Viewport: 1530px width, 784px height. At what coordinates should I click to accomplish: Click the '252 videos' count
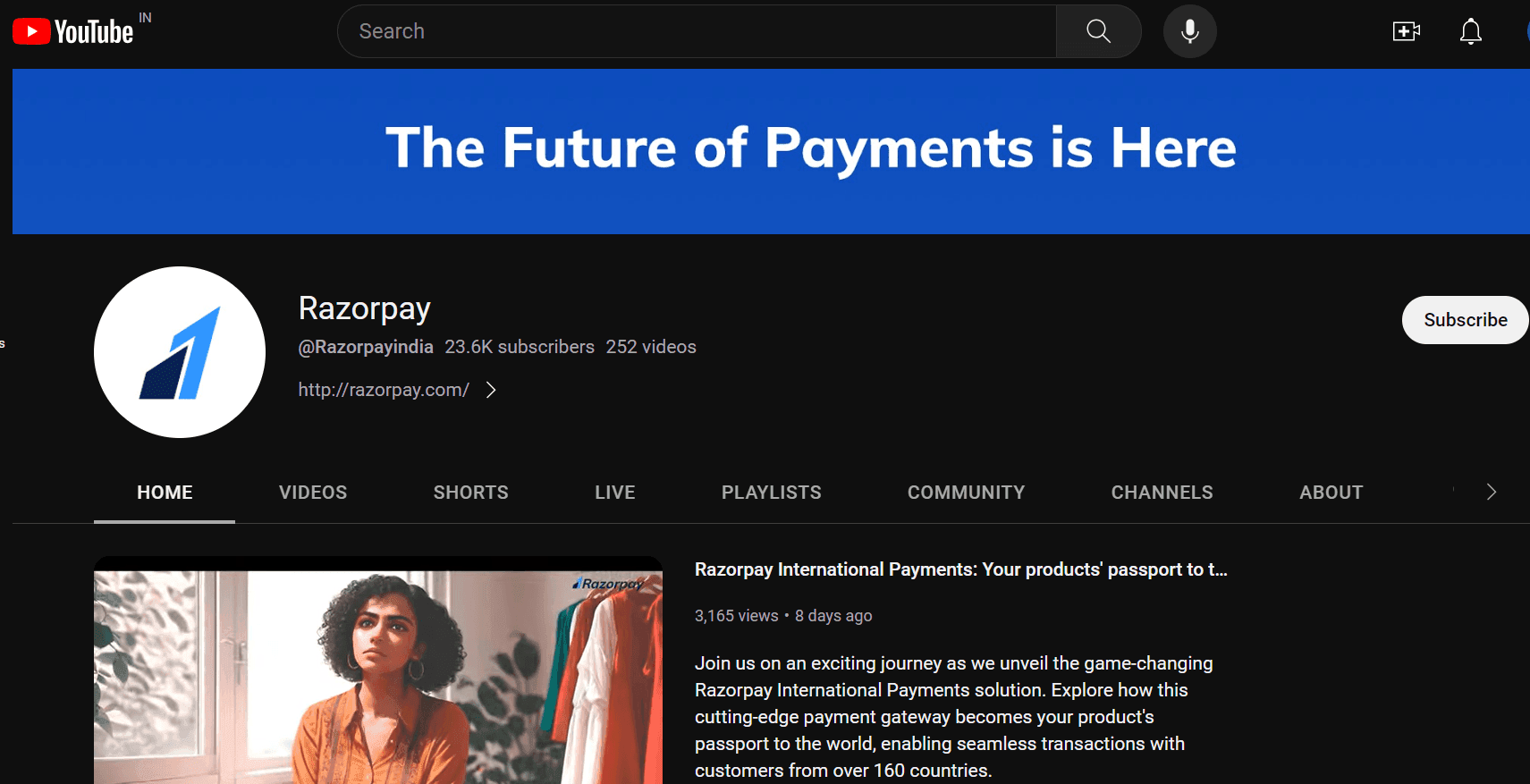[x=651, y=347]
